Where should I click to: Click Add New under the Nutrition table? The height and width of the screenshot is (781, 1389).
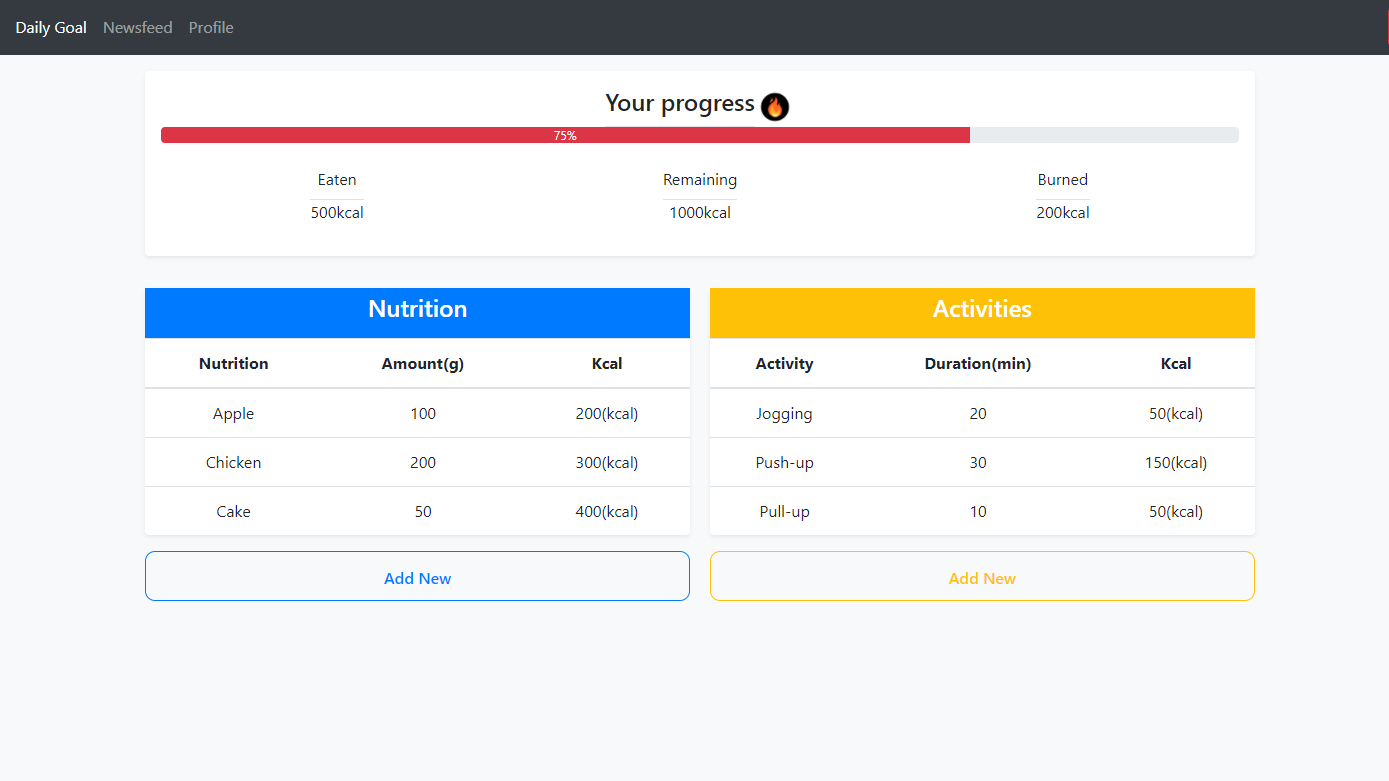tap(417, 576)
